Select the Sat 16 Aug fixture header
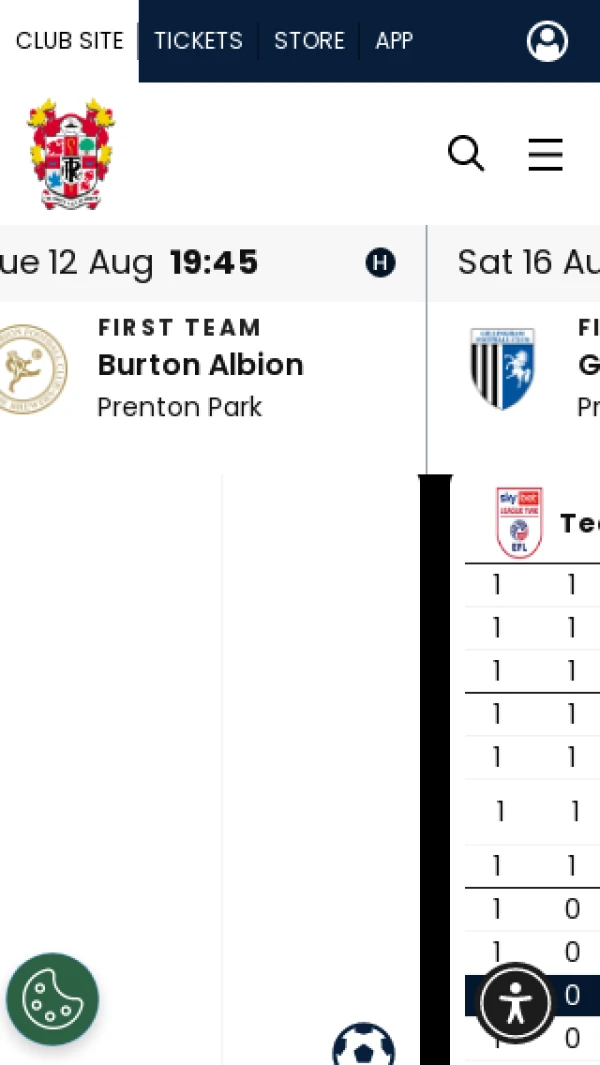The image size is (600, 1065). tap(514, 263)
